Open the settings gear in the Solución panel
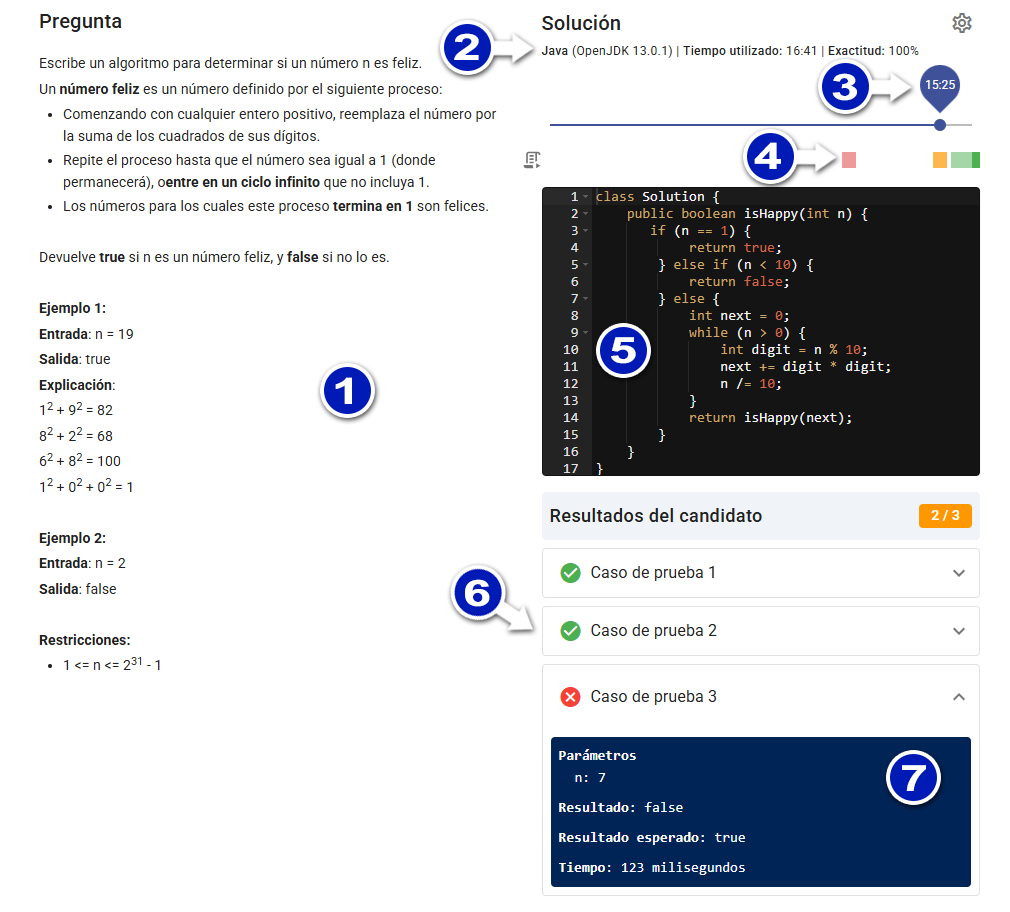Viewport: 1010px width, 912px height. (961, 23)
